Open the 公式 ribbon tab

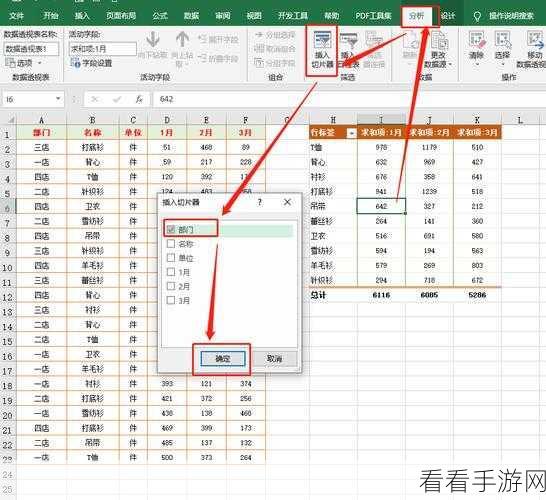[160, 16]
